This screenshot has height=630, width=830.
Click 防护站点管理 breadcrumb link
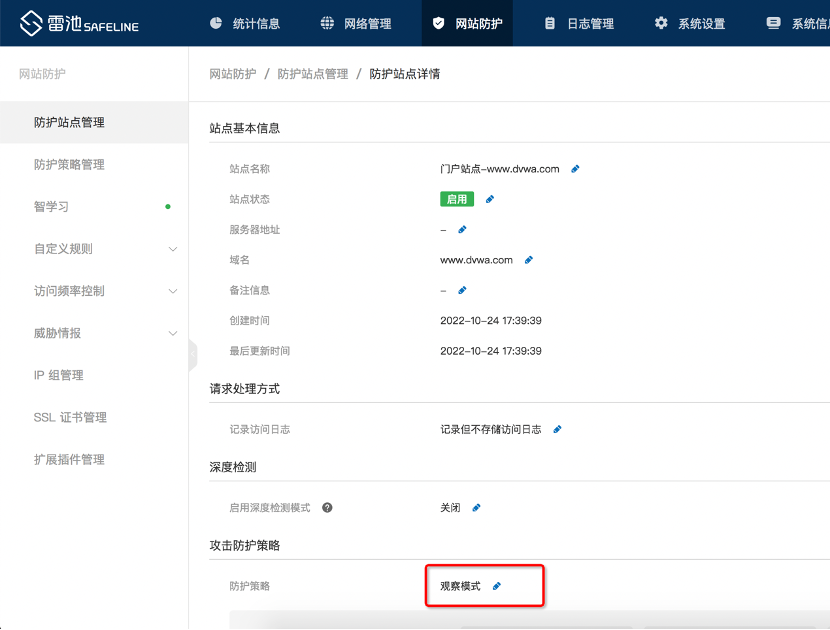pos(312,74)
